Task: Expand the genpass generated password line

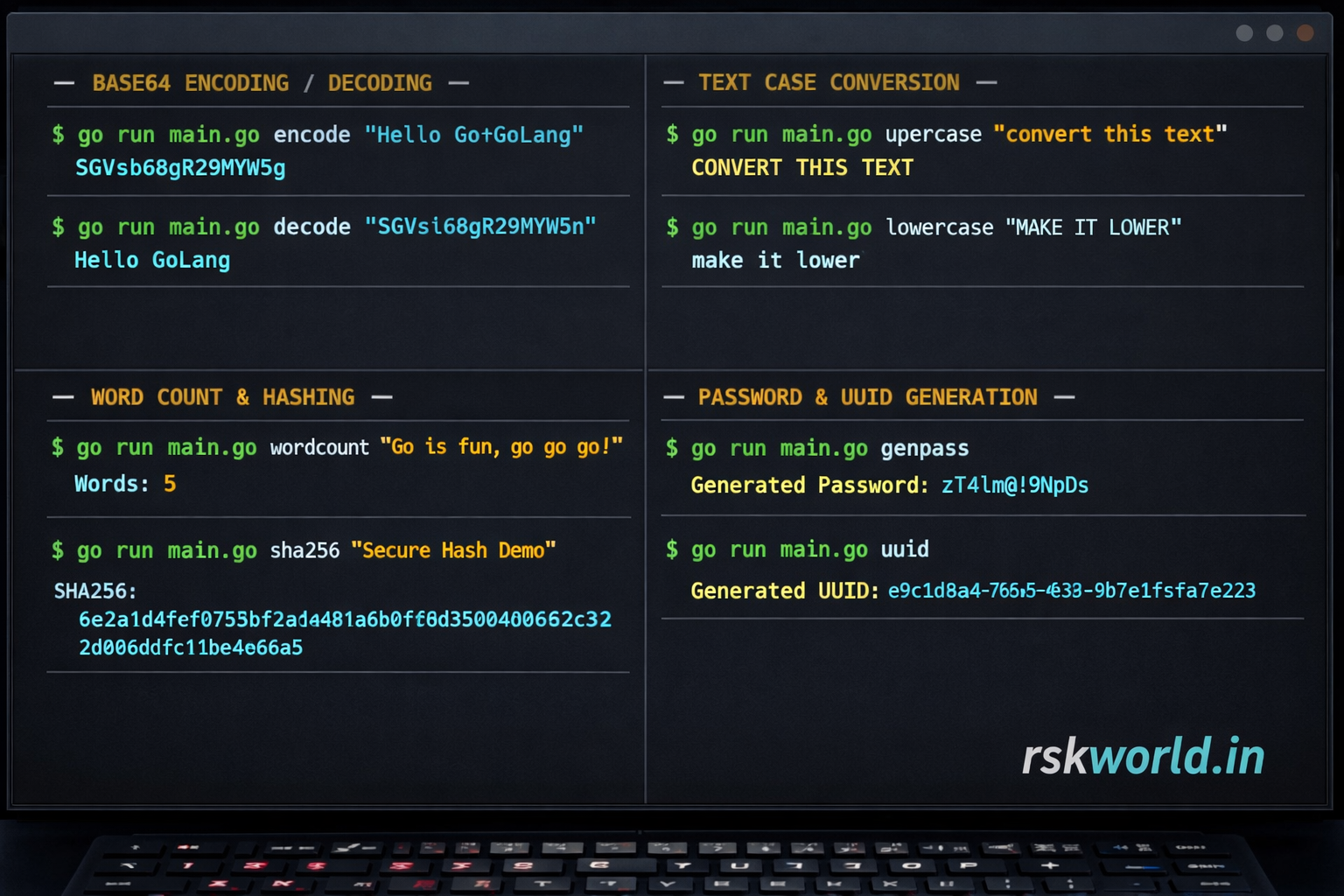Action: (x=889, y=485)
